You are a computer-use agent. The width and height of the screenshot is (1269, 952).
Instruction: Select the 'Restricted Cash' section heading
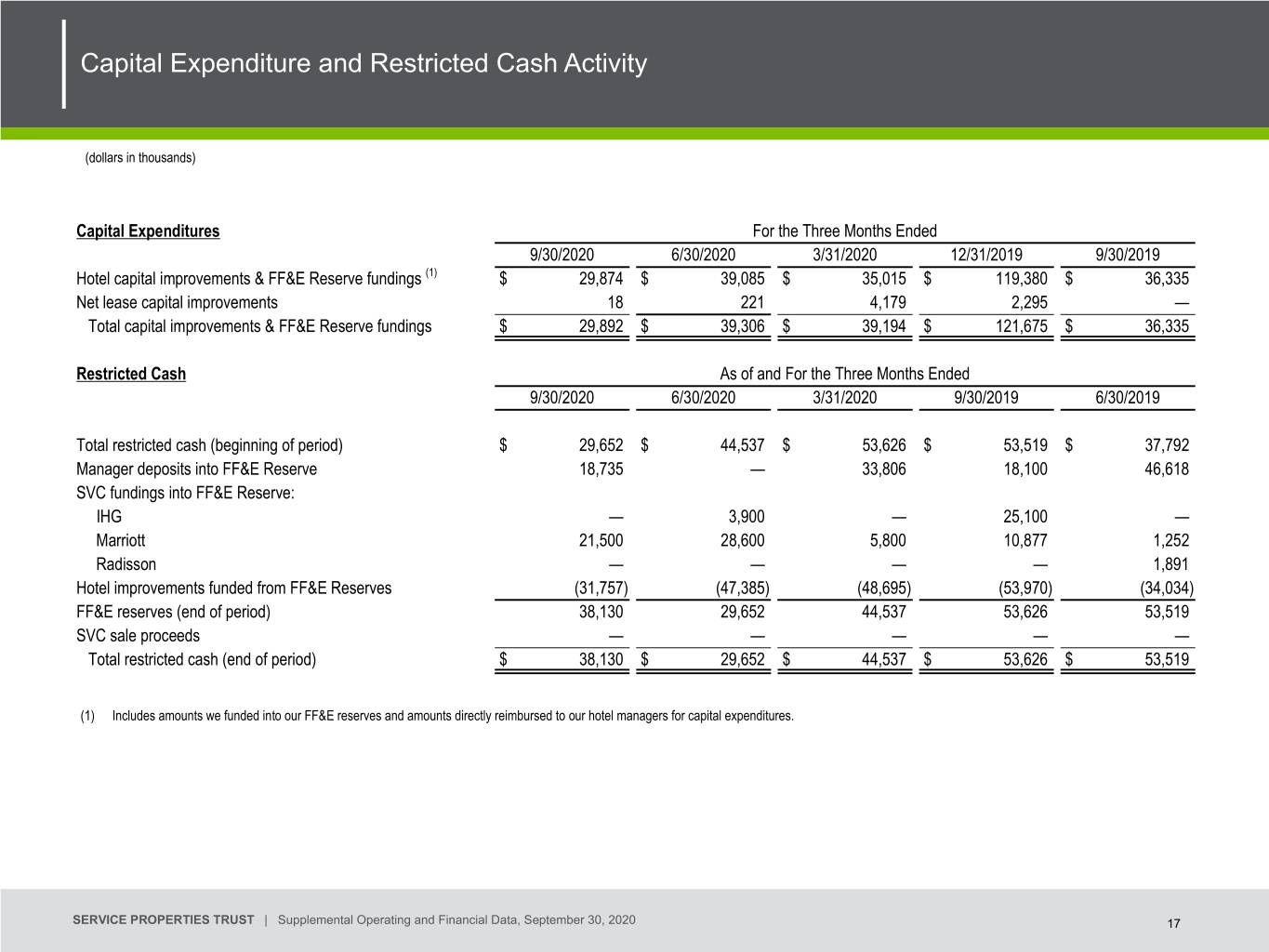[131, 374]
